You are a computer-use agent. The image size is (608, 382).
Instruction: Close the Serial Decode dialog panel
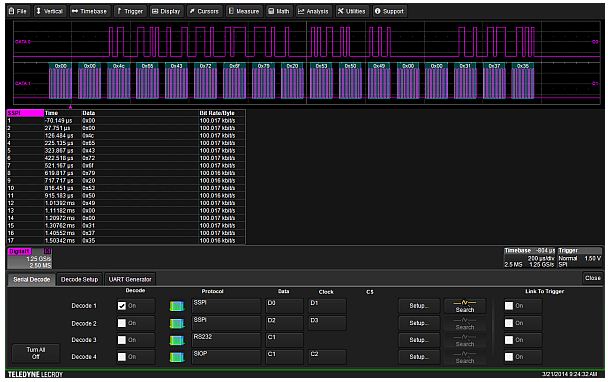592,278
